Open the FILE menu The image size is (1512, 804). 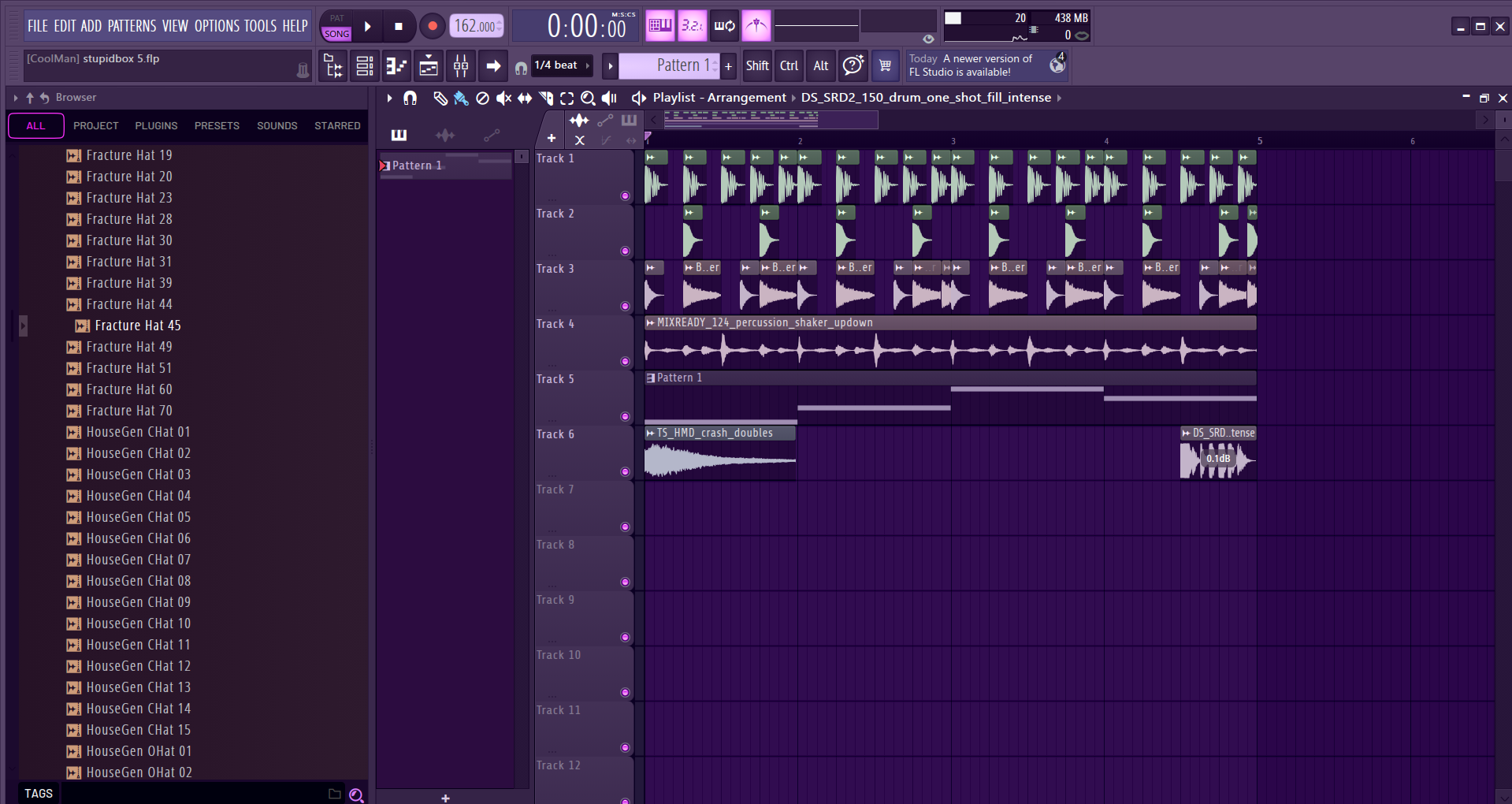pos(38,26)
